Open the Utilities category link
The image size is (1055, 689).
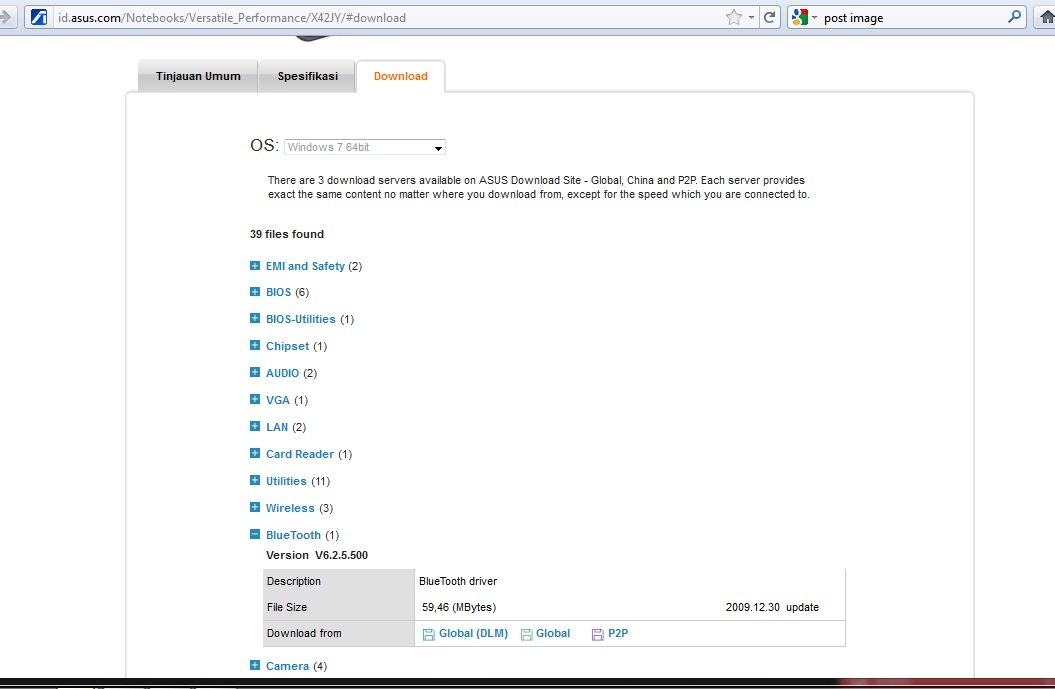(x=286, y=480)
